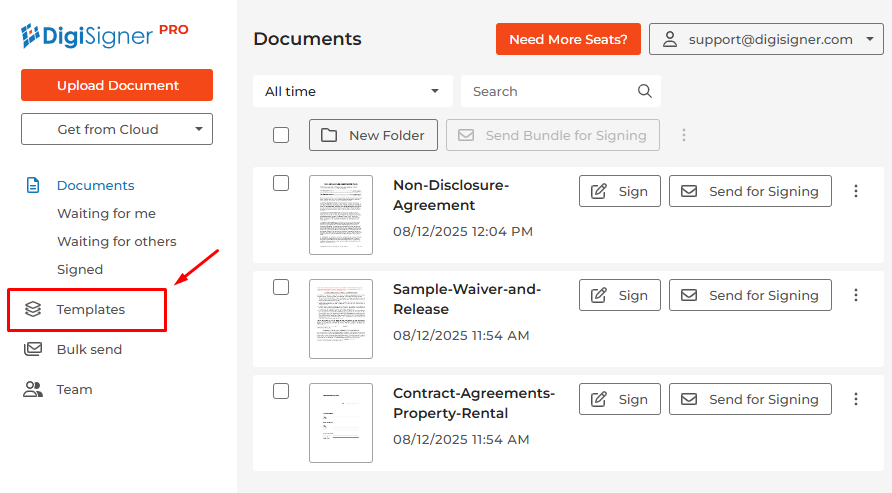Click the search magnifier icon
This screenshot has height=493, width=892.
click(645, 91)
